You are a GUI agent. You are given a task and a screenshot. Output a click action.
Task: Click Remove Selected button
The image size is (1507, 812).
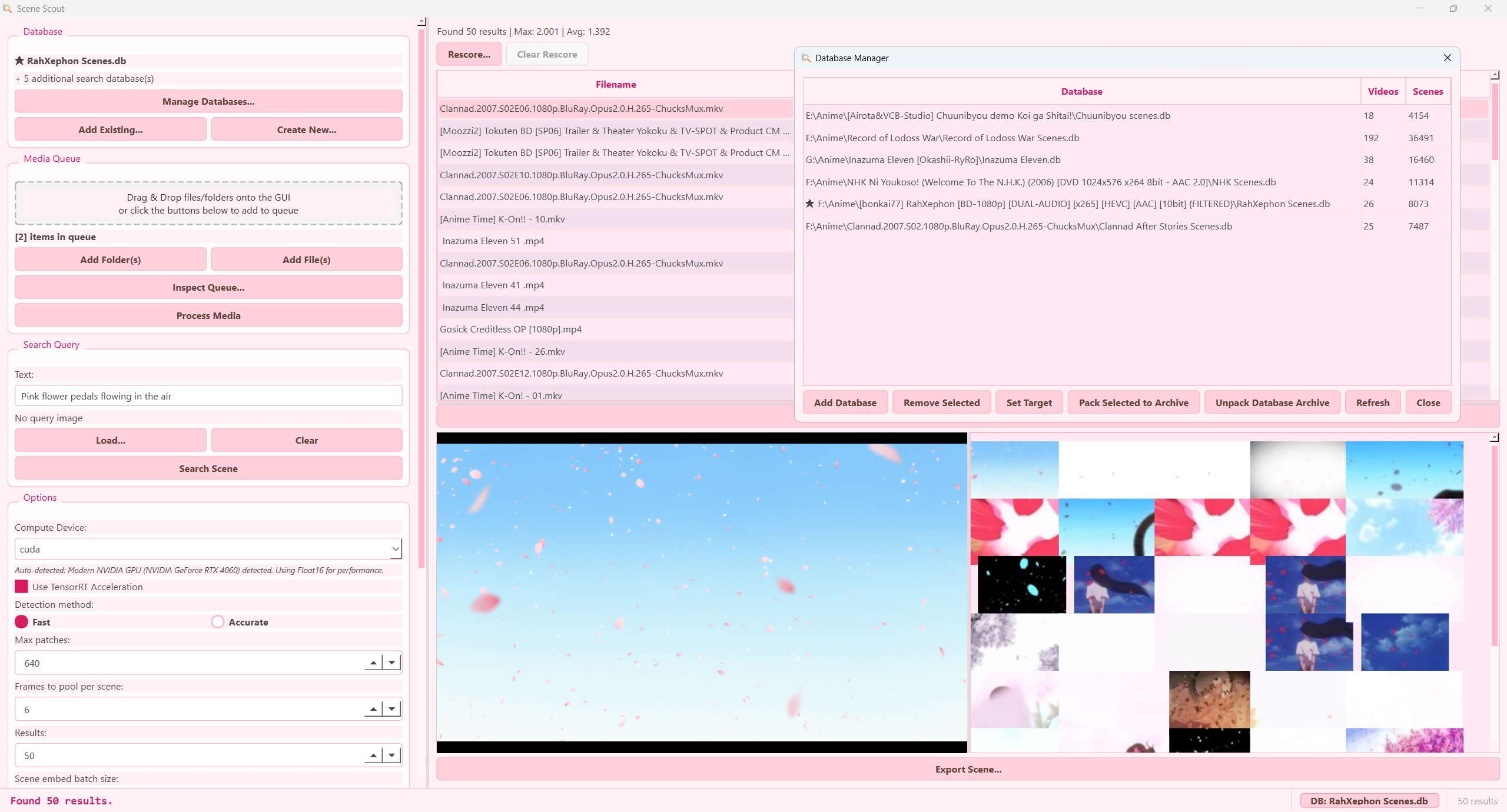tap(941, 402)
